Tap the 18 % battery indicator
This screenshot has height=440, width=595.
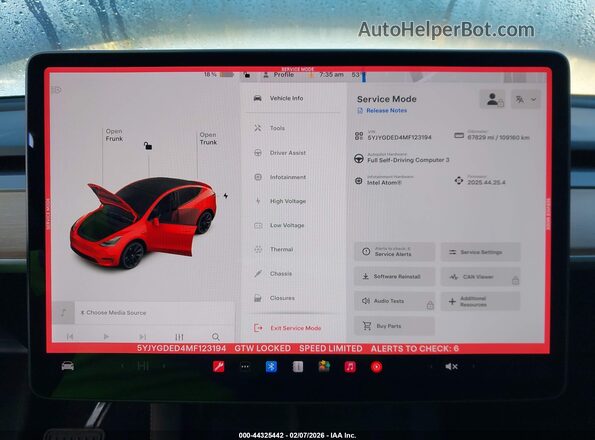click(219, 74)
